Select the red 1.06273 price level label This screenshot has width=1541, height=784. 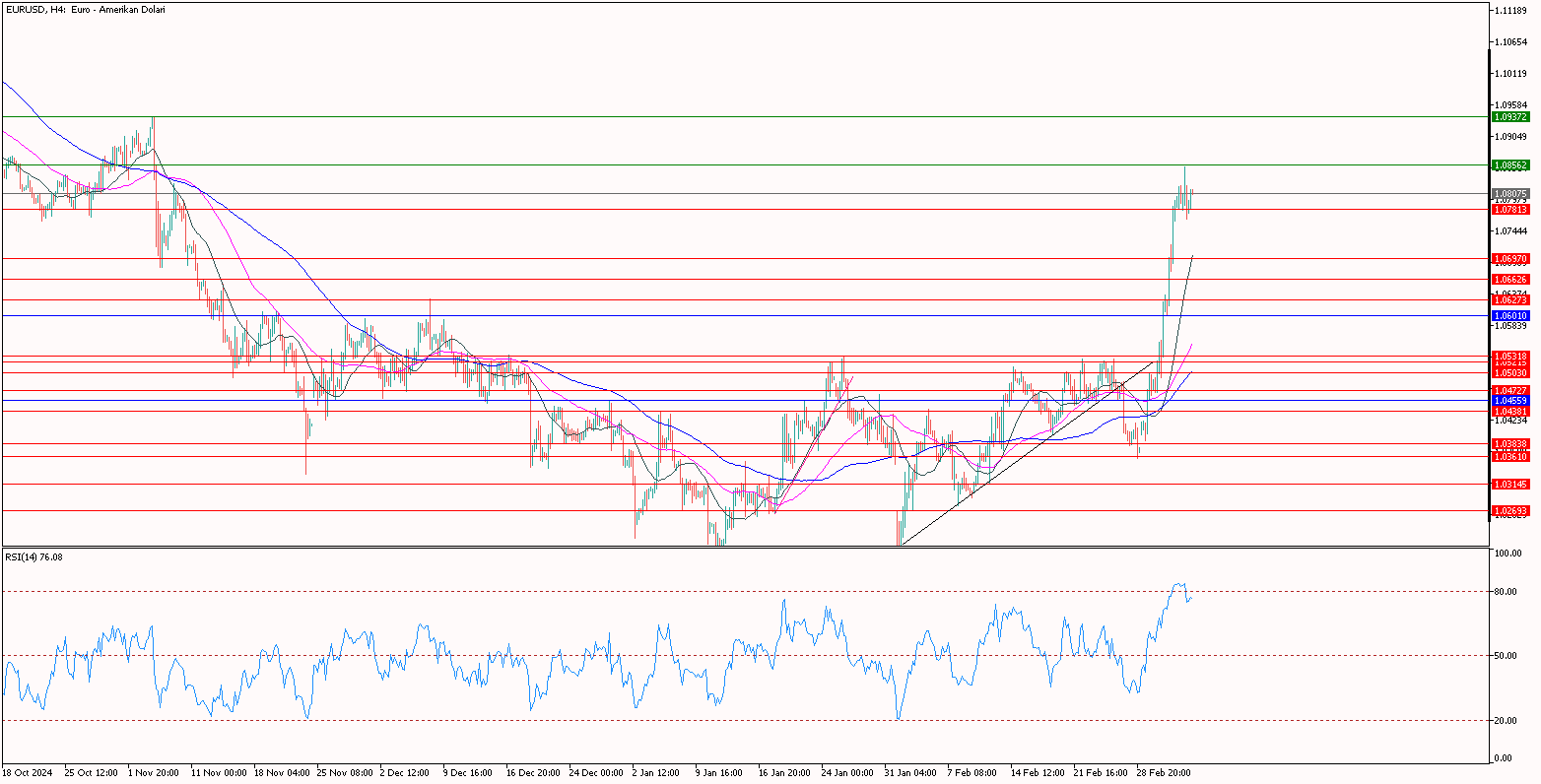point(1510,299)
